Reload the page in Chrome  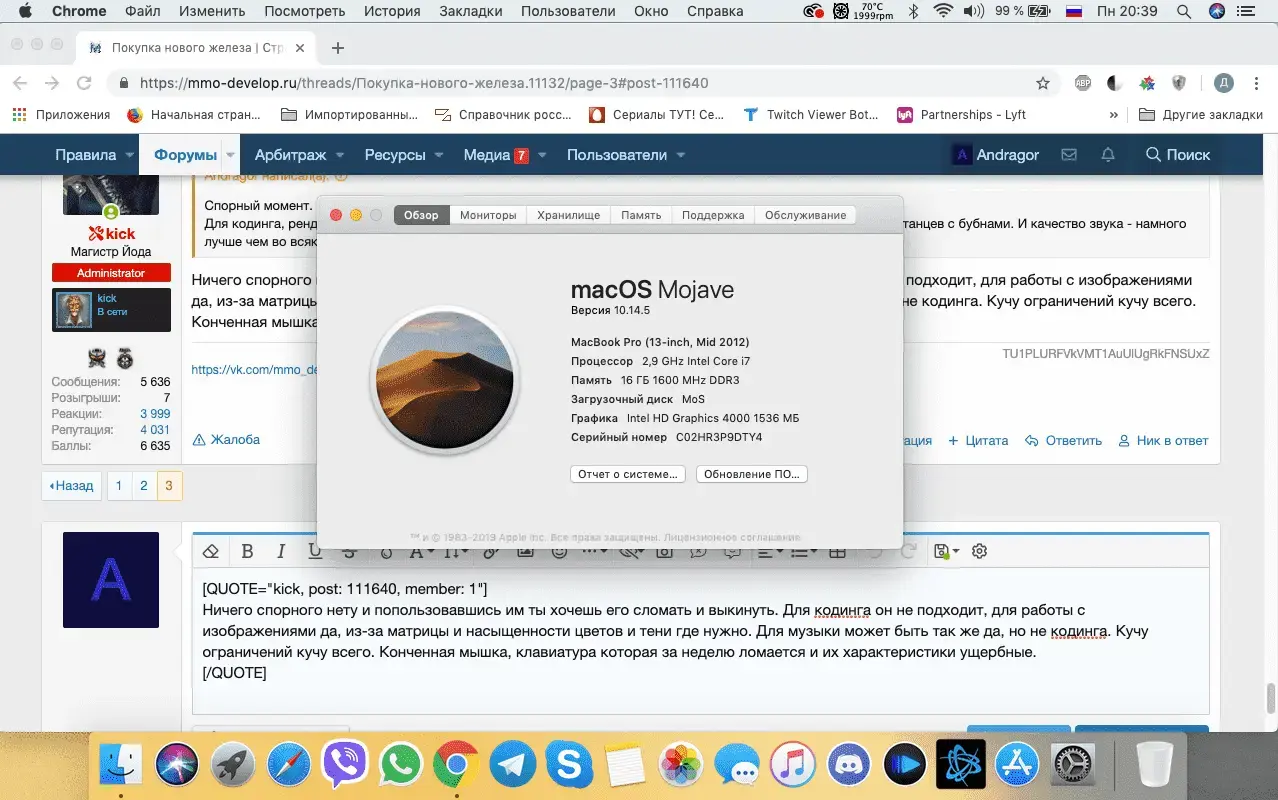coord(84,83)
